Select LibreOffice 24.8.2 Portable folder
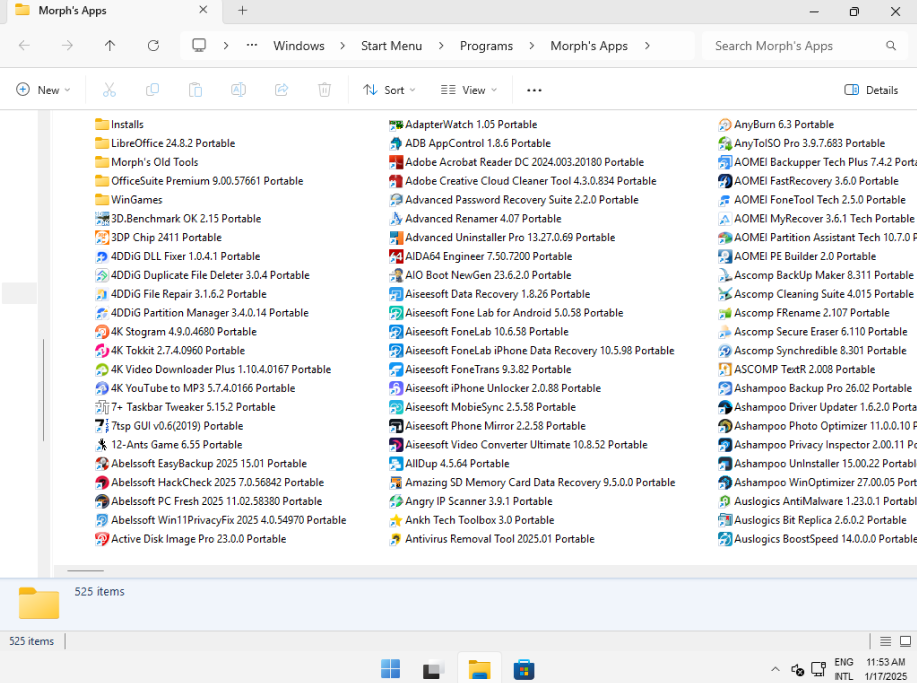The width and height of the screenshot is (917, 683). tap(165, 143)
